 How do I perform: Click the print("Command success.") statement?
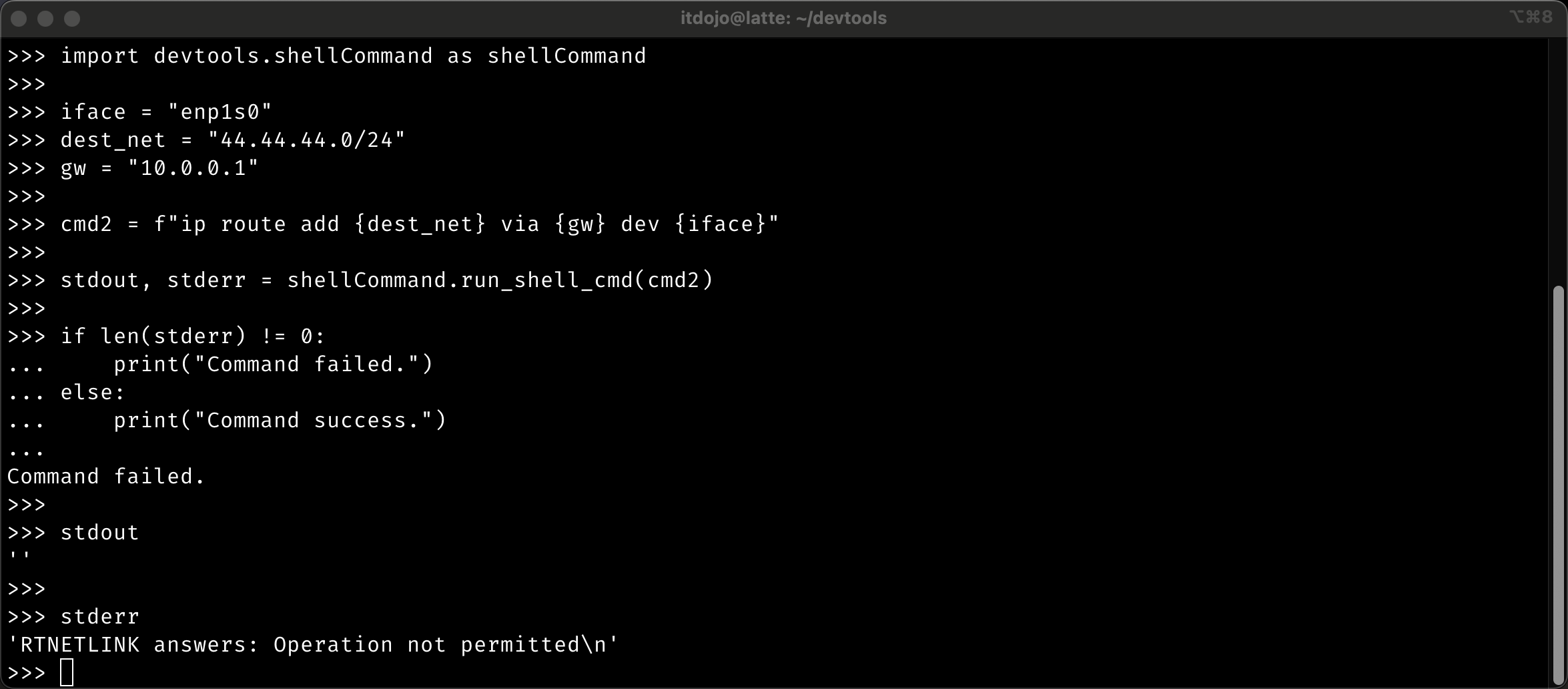coord(280,421)
